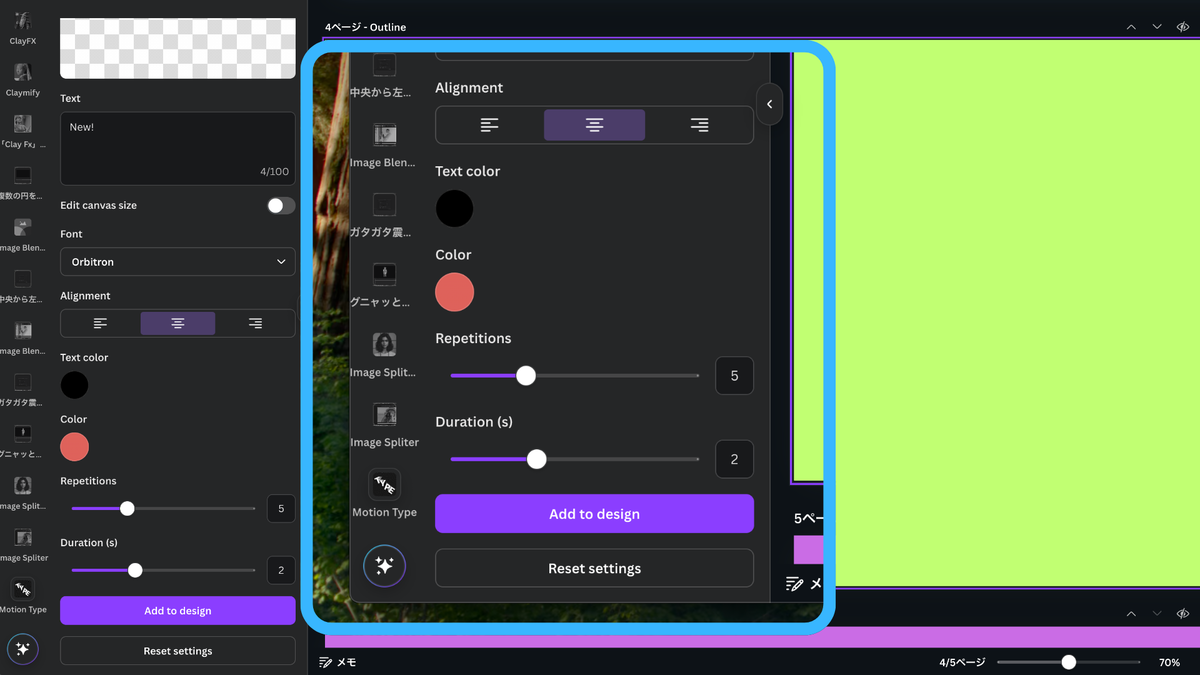Viewport: 1200px width, 675px height.
Task: Hide page 5 using the eye icon
Action: pyautogui.click(x=1183, y=614)
